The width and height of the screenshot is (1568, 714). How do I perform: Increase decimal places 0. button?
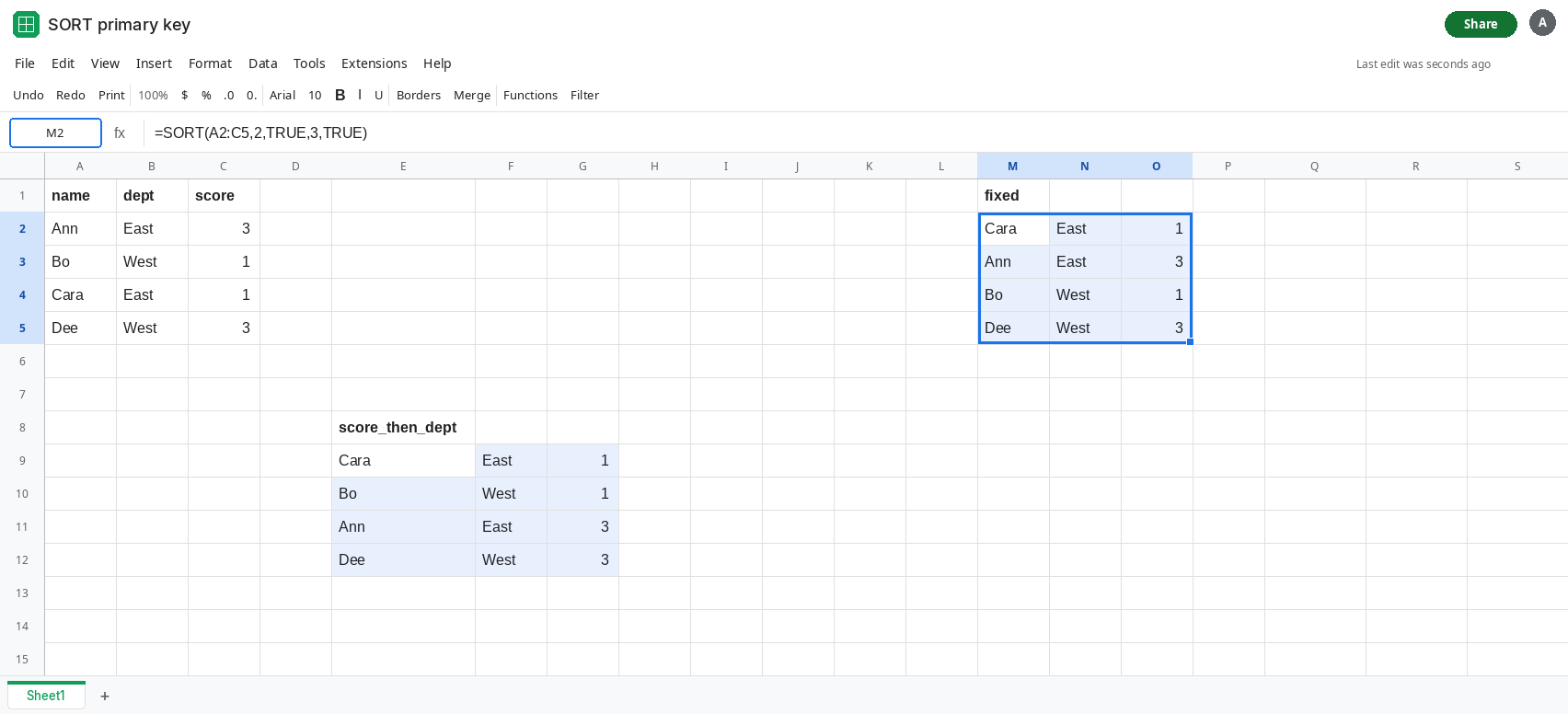pos(251,95)
